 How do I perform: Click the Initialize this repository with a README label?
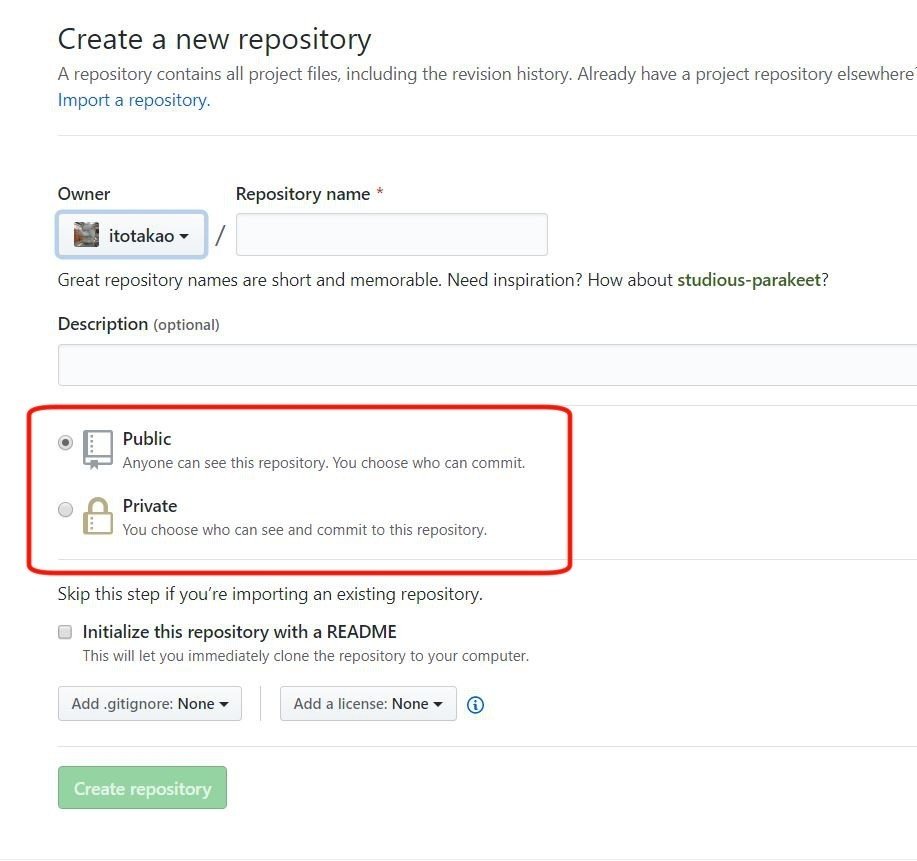point(240,632)
